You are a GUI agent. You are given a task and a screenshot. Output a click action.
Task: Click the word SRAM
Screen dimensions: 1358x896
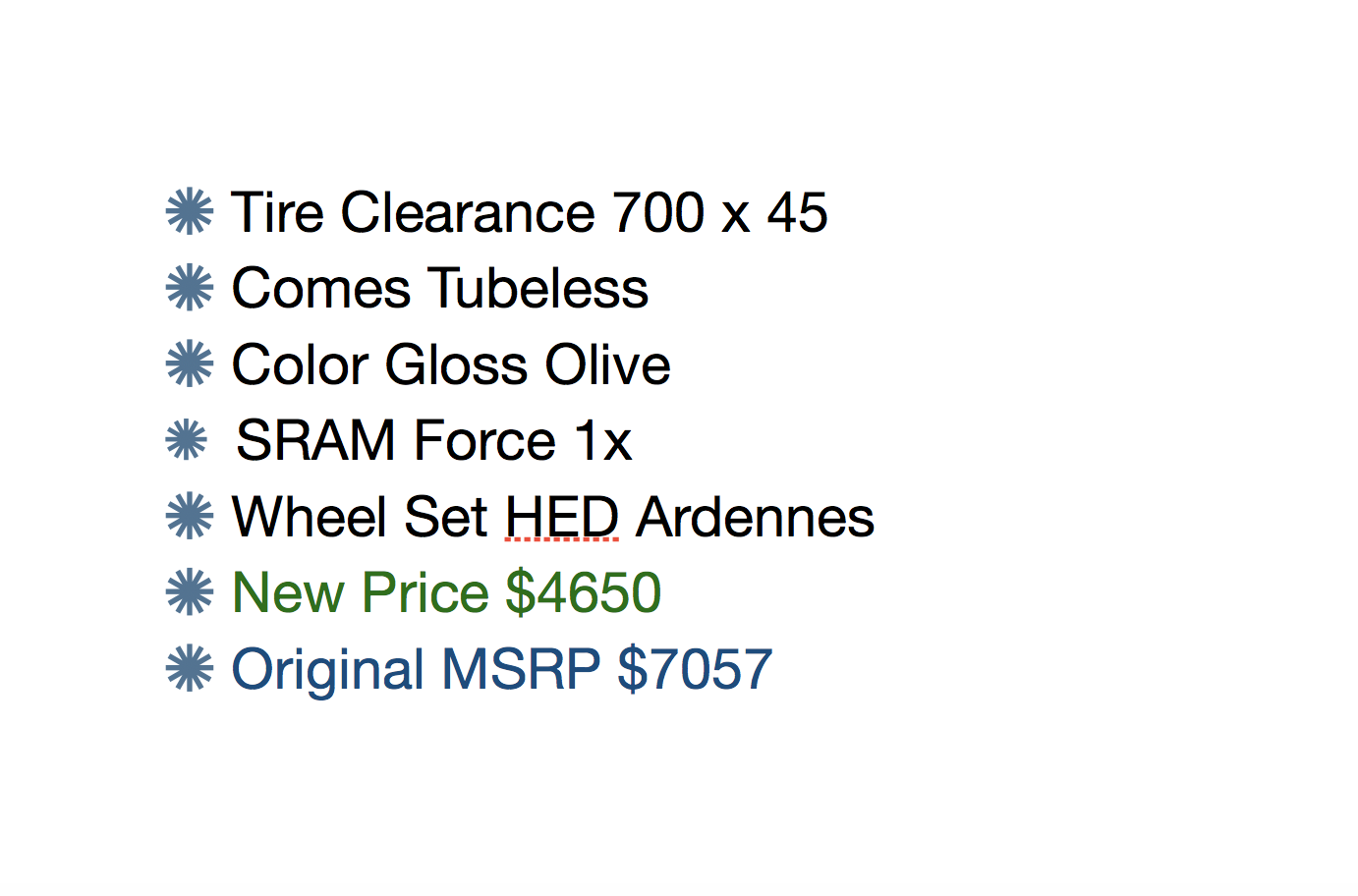pyautogui.click(x=315, y=441)
